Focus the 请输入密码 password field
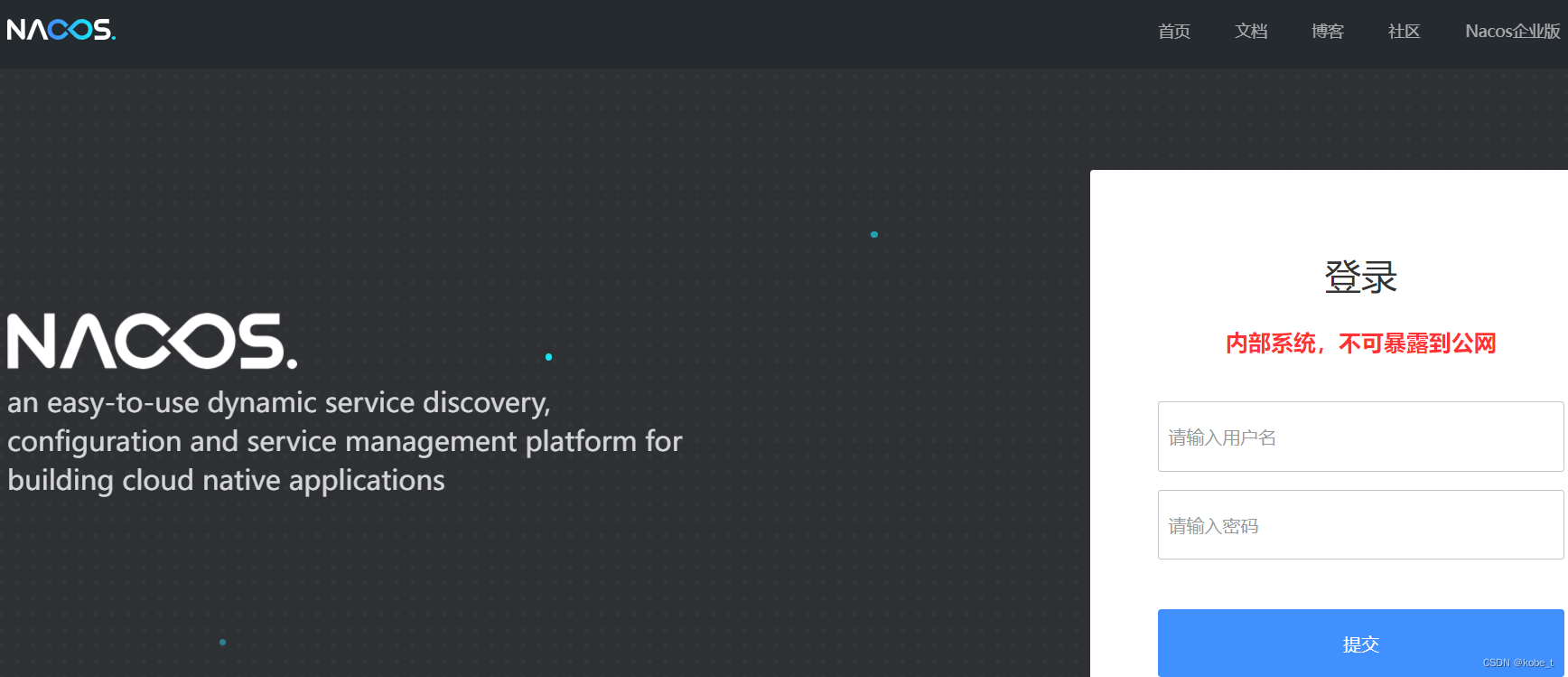 click(1360, 525)
